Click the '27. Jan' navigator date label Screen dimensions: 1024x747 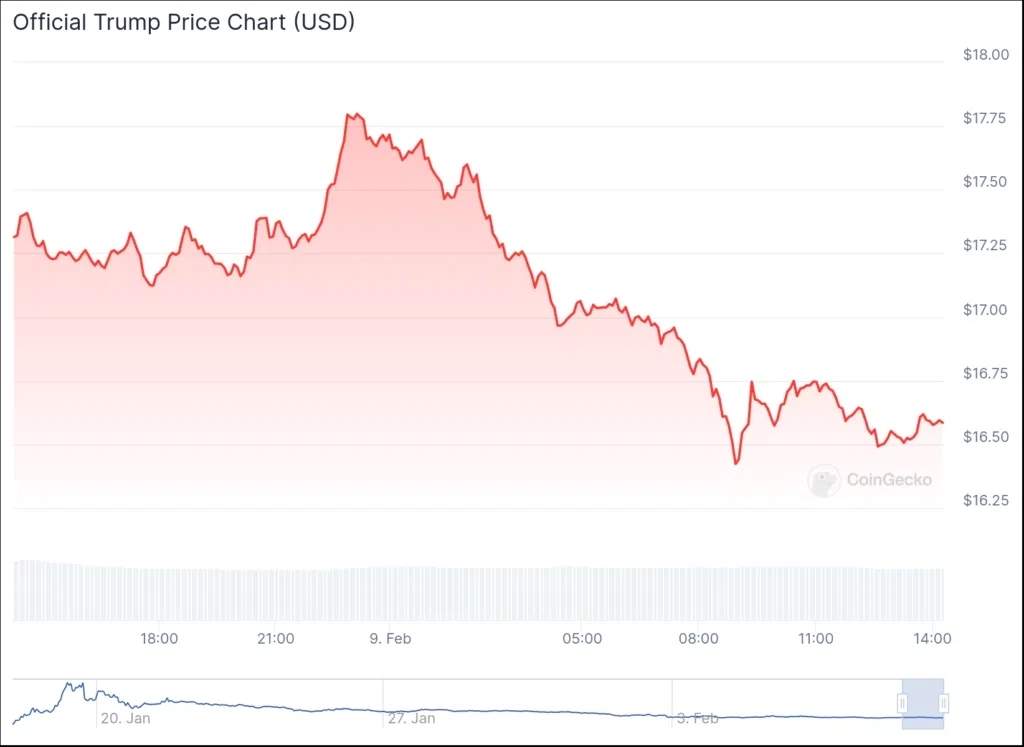[410, 717]
